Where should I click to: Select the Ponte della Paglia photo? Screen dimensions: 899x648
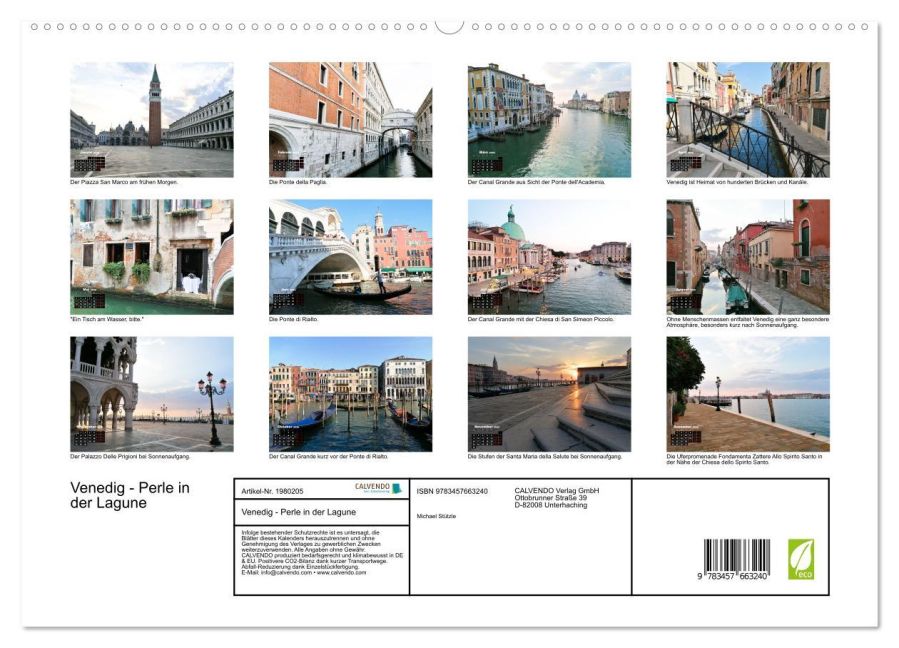(x=350, y=119)
